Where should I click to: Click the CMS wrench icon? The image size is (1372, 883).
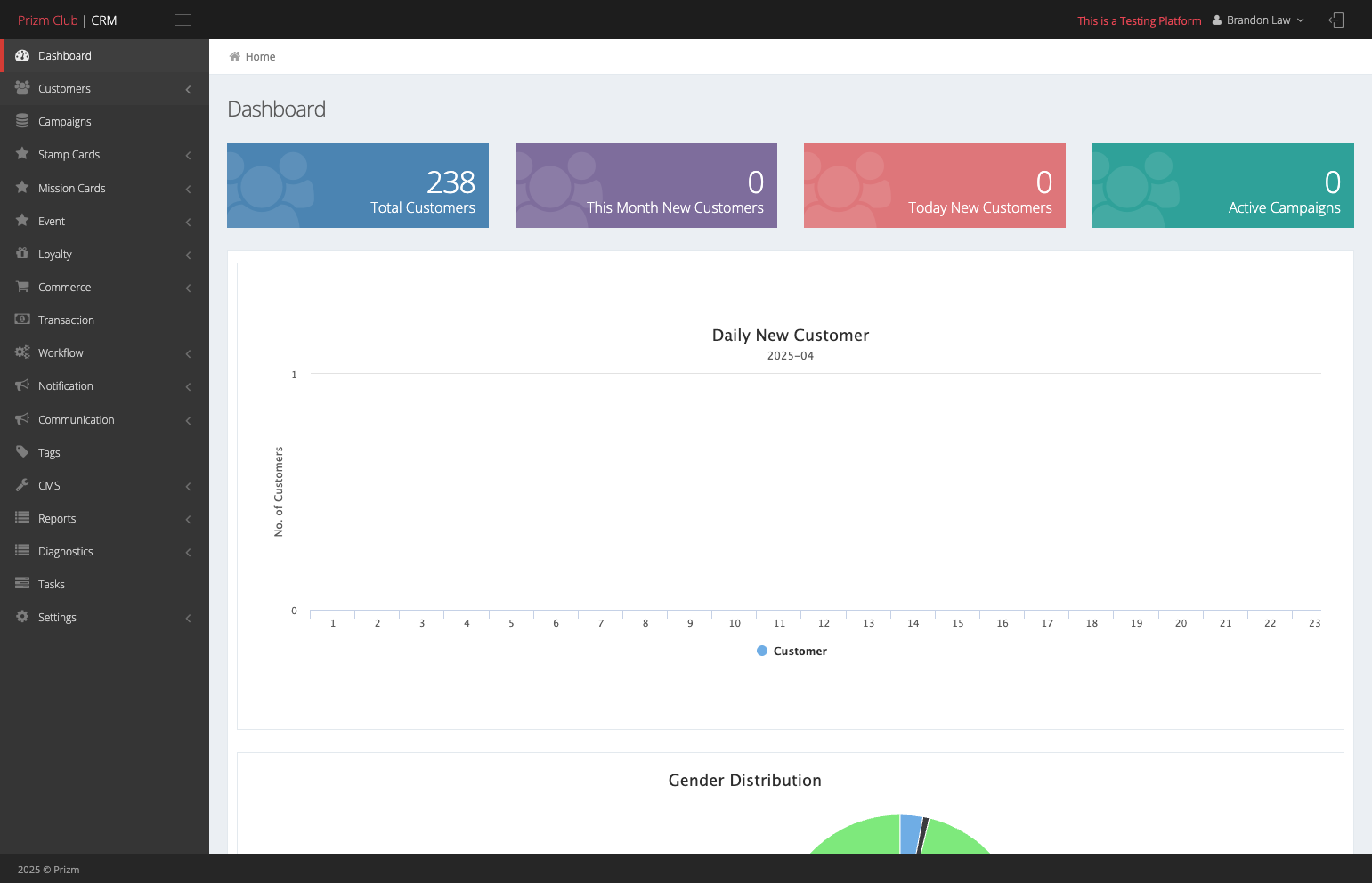tap(22, 485)
